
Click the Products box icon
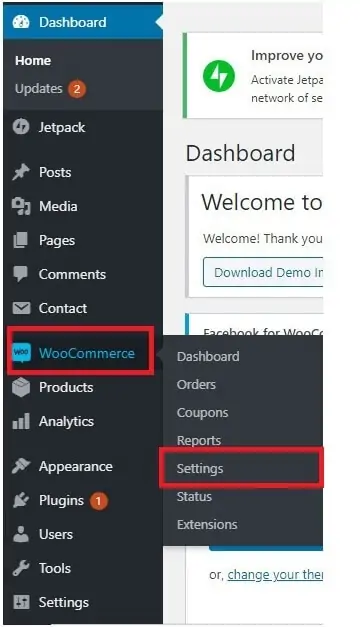tap(21, 387)
